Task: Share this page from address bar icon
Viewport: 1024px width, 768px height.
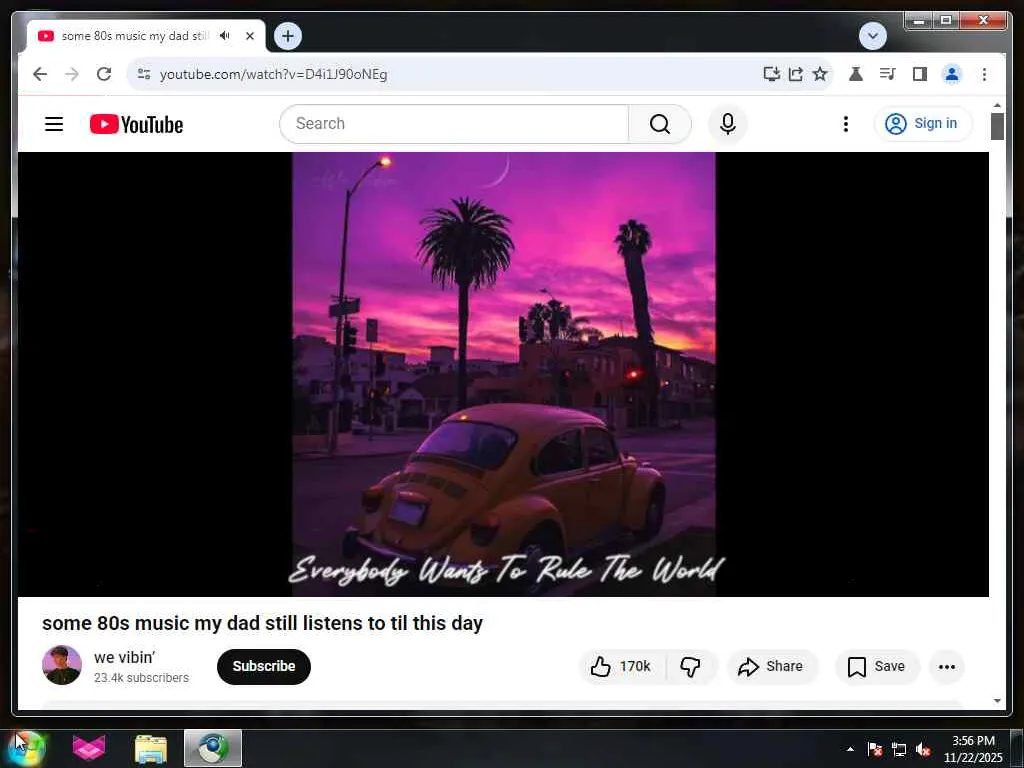Action: coord(795,74)
